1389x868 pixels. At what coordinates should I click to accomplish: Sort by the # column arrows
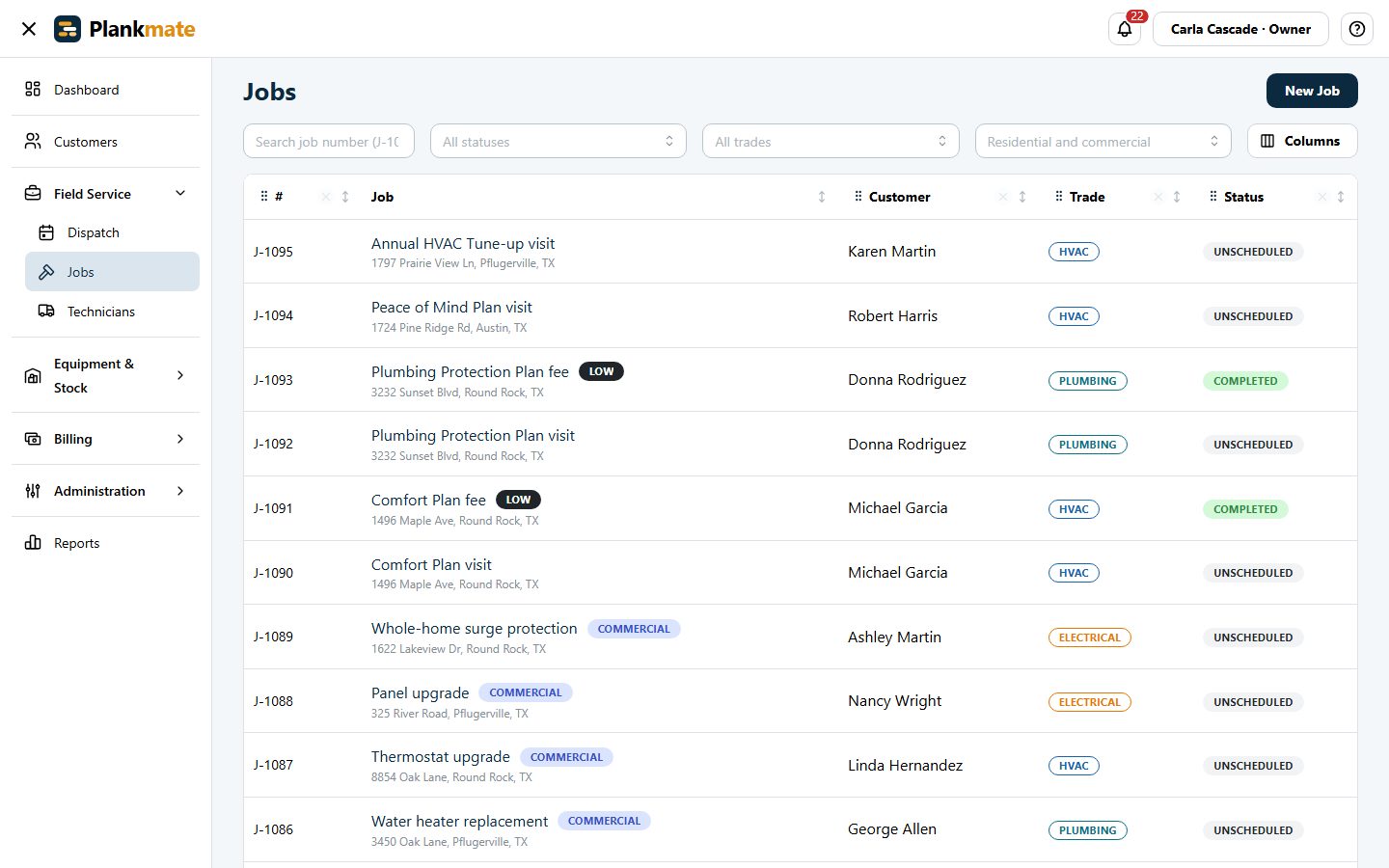tap(345, 197)
